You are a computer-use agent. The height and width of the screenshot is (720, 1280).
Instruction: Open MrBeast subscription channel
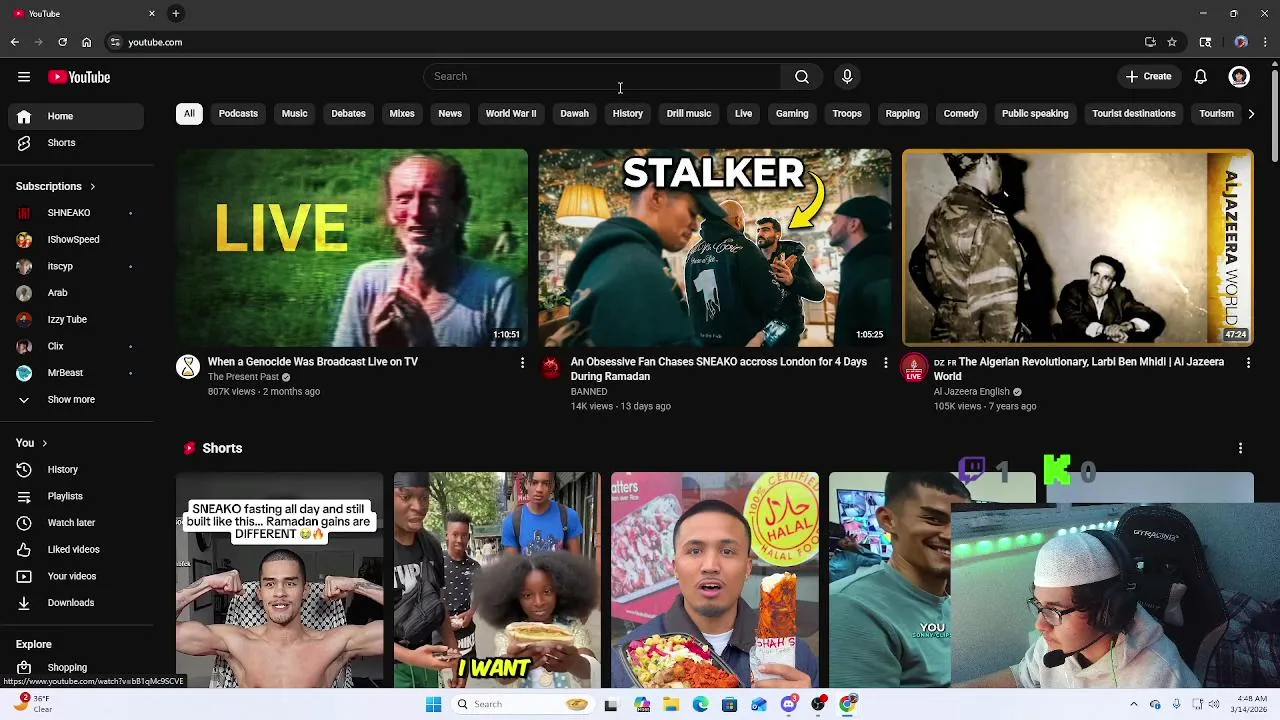point(77,373)
